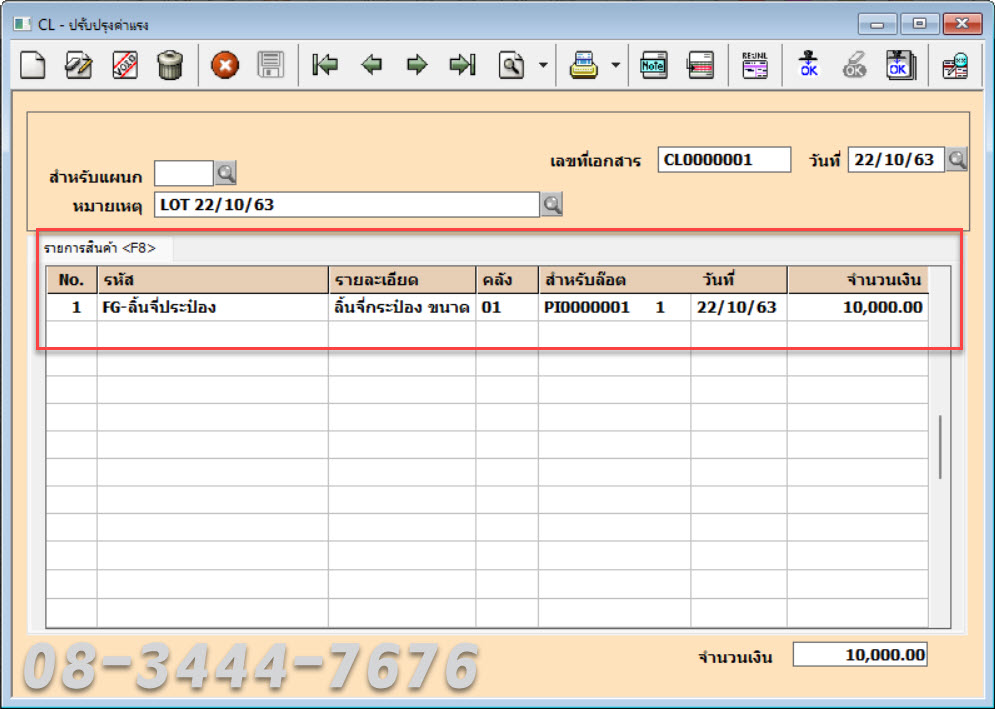This screenshot has width=995, height=709.
Task: Click the trash can delete icon
Action: pyautogui.click(x=170, y=65)
